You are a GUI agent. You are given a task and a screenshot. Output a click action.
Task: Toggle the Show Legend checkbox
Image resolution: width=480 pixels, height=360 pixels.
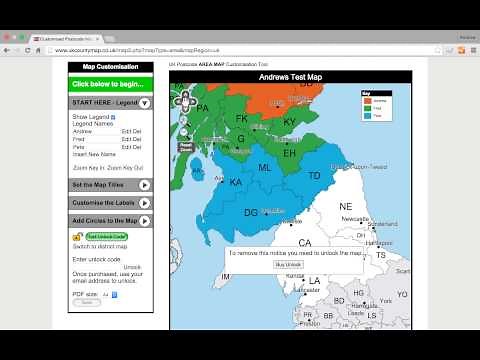point(113,117)
